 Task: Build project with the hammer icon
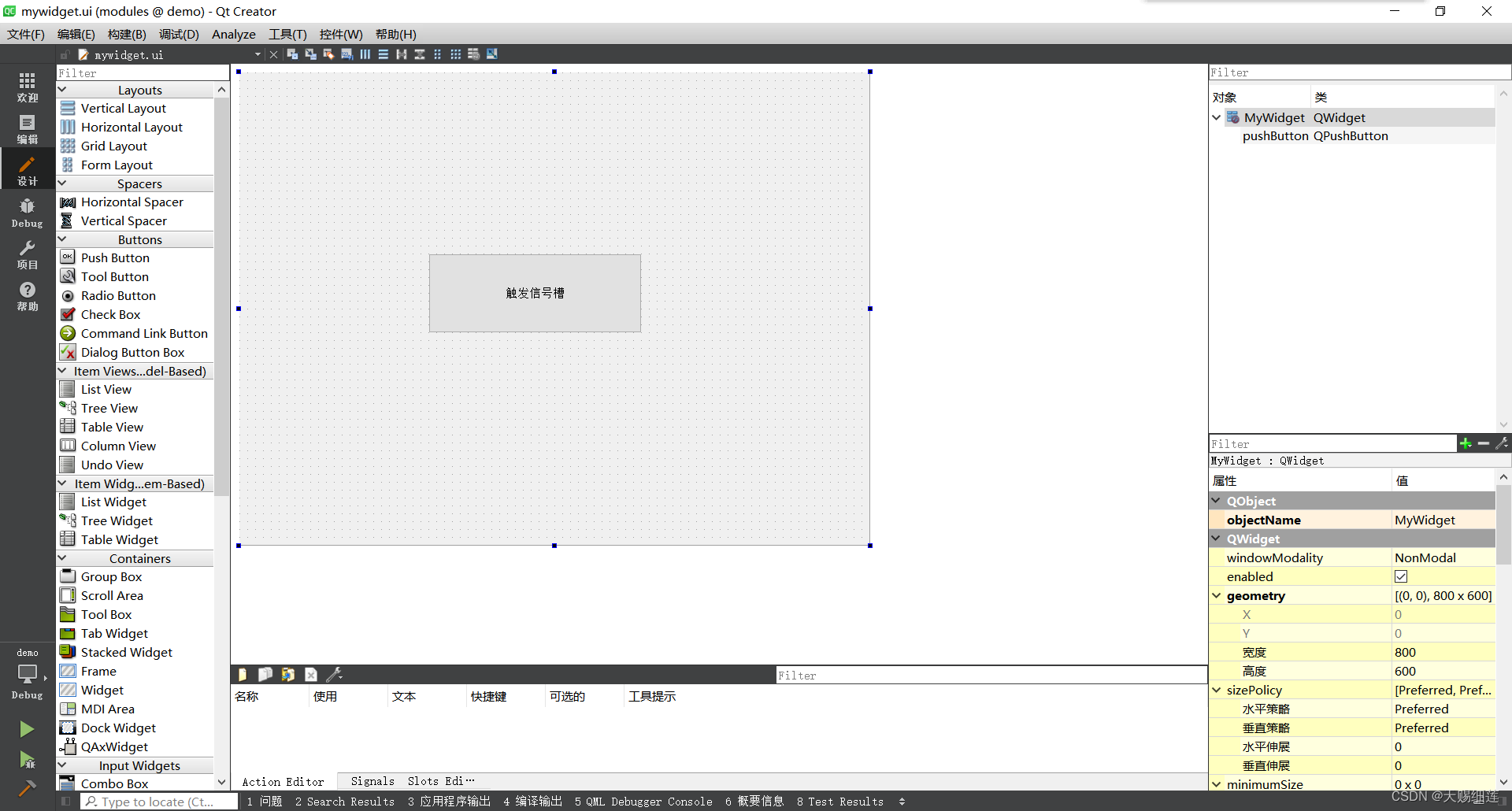coord(27,787)
